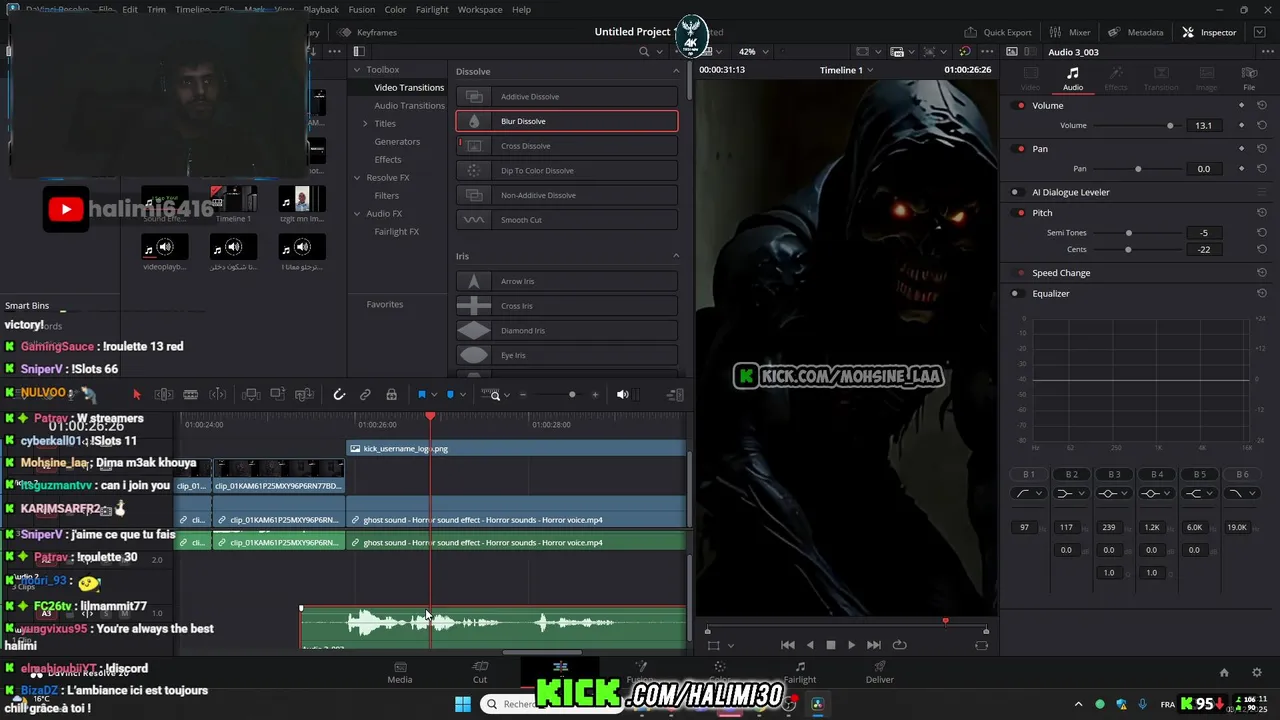Image resolution: width=1280 pixels, height=720 pixels.
Task: Toggle loop playback in viewer
Action: [899, 645]
